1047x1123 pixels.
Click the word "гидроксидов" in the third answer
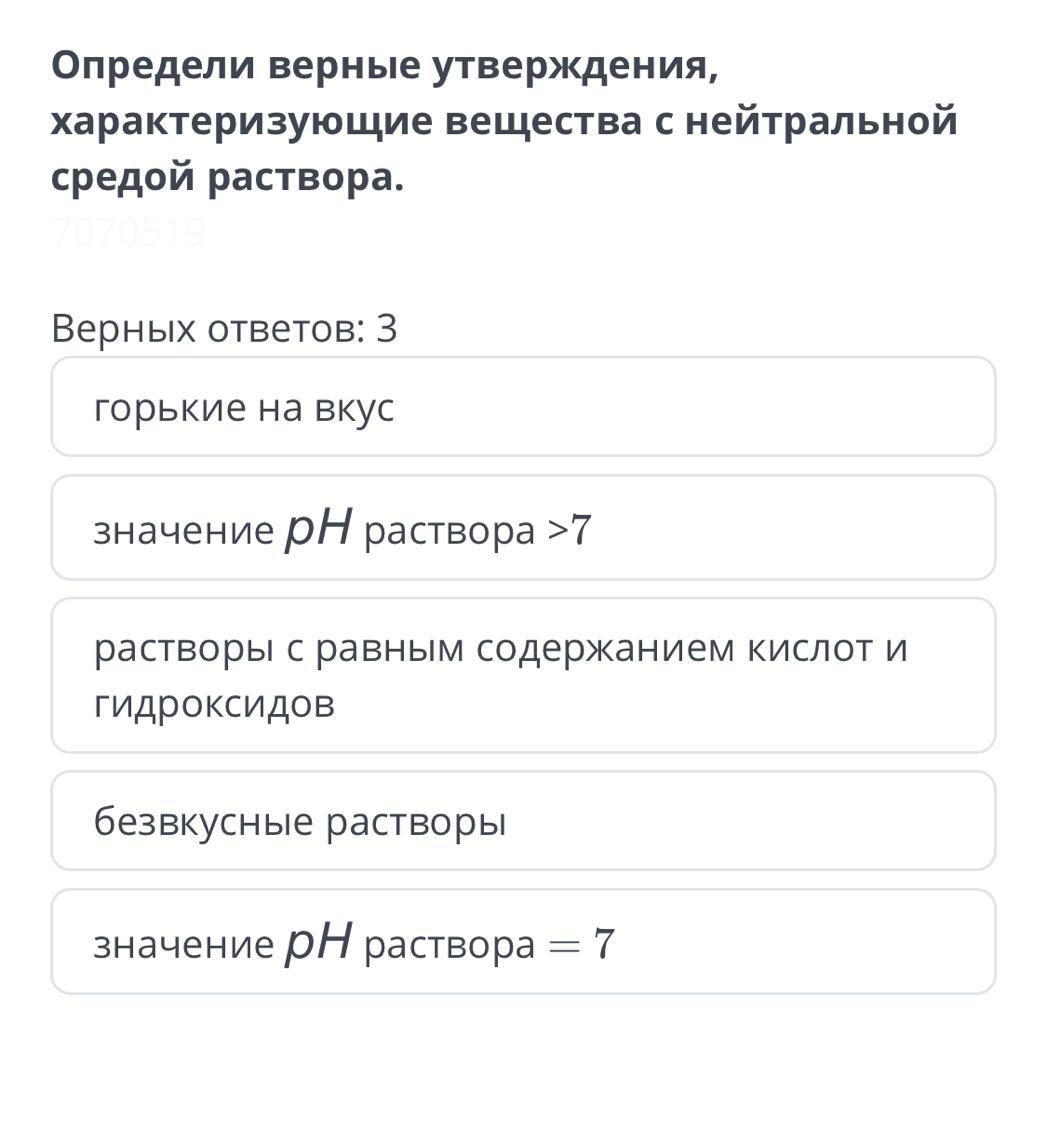tap(214, 704)
